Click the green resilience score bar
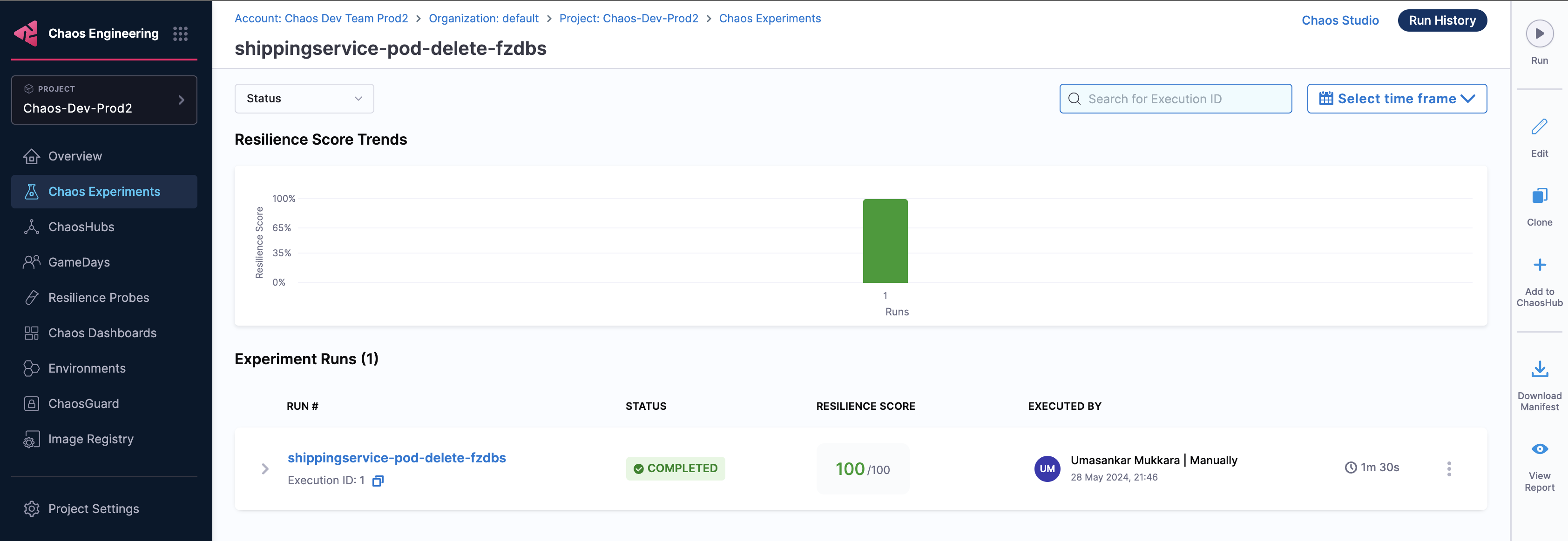Viewport: 1568px width, 541px height. pos(885,240)
